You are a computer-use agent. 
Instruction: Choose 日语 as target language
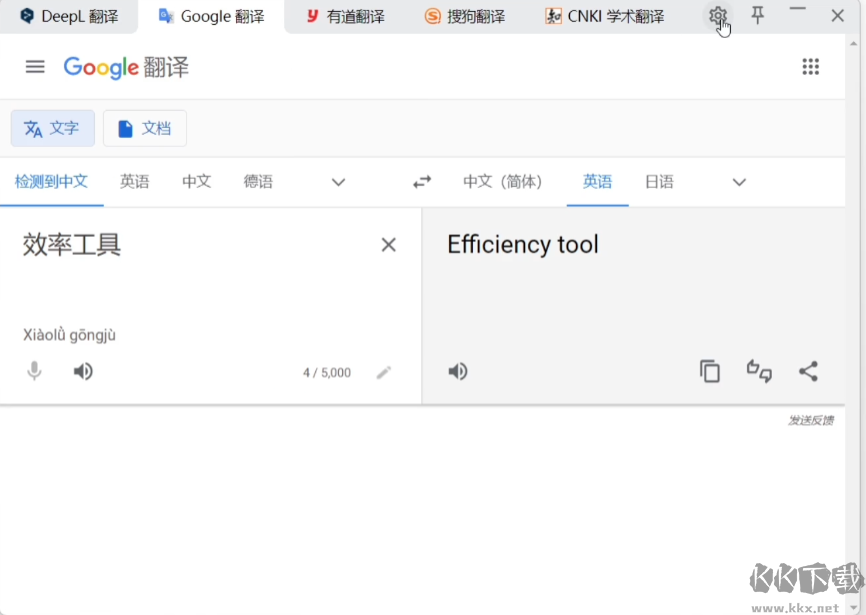[x=659, y=182]
